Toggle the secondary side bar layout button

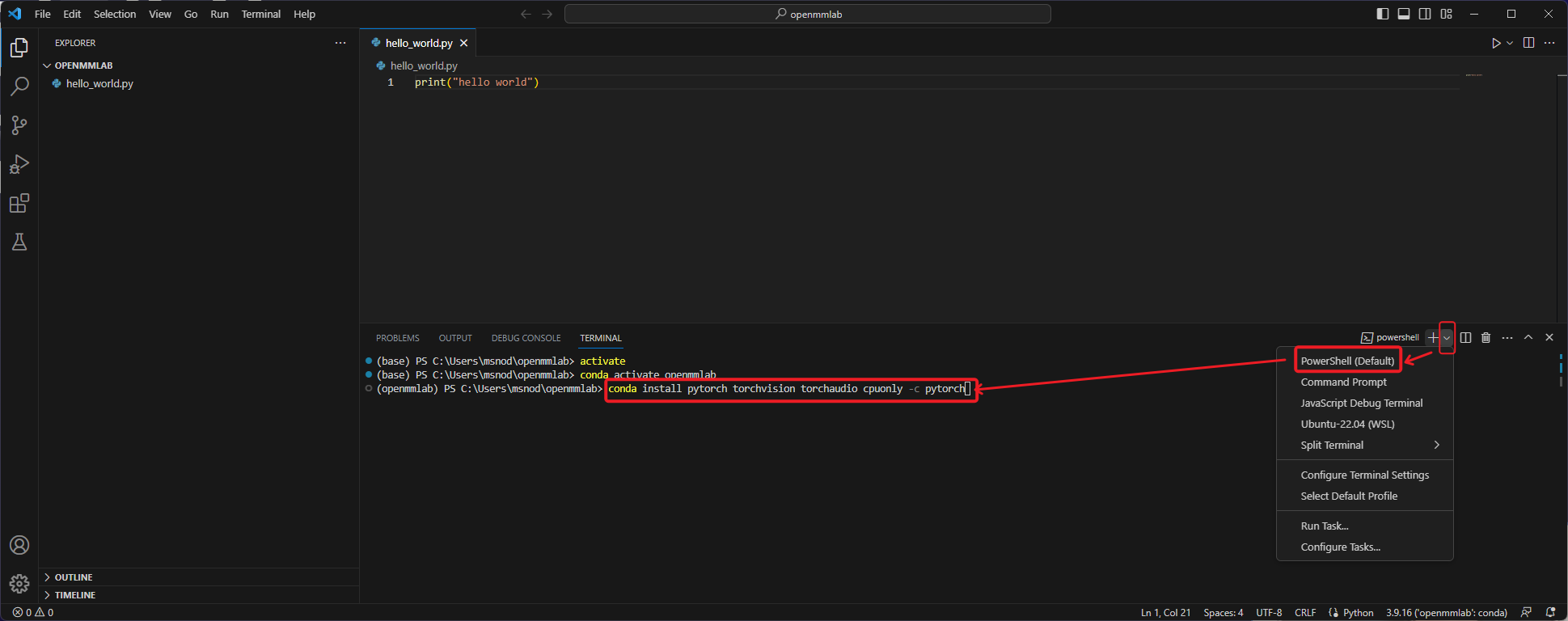[x=1425, y=14]
